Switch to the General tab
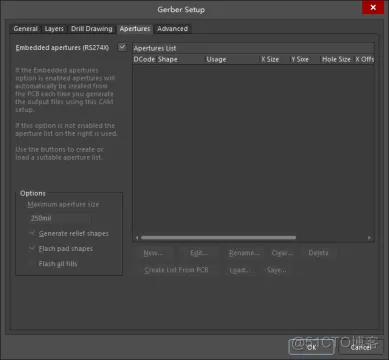389x360 pixels. pyautogui.click(x=25, y=29)
